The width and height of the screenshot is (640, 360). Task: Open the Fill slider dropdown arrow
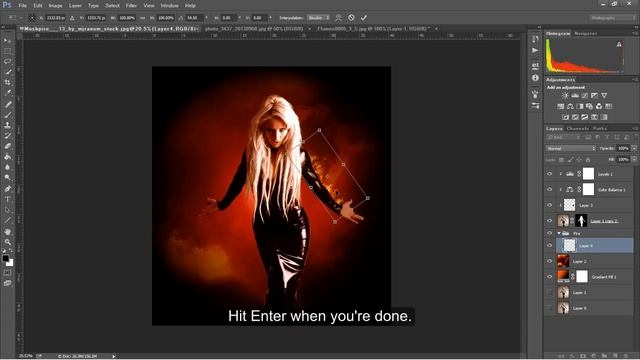point(634,160)
